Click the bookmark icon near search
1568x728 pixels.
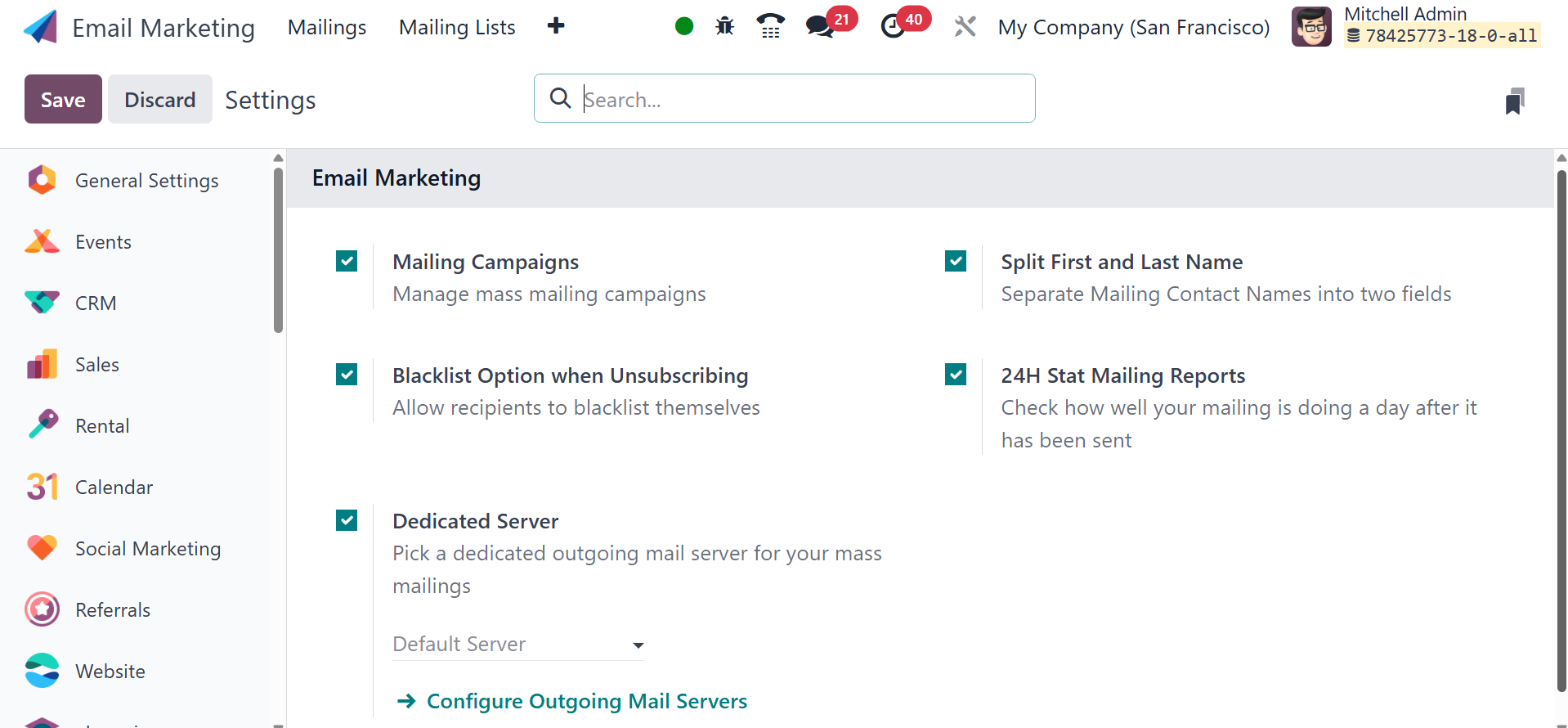tap(1515, 101)
